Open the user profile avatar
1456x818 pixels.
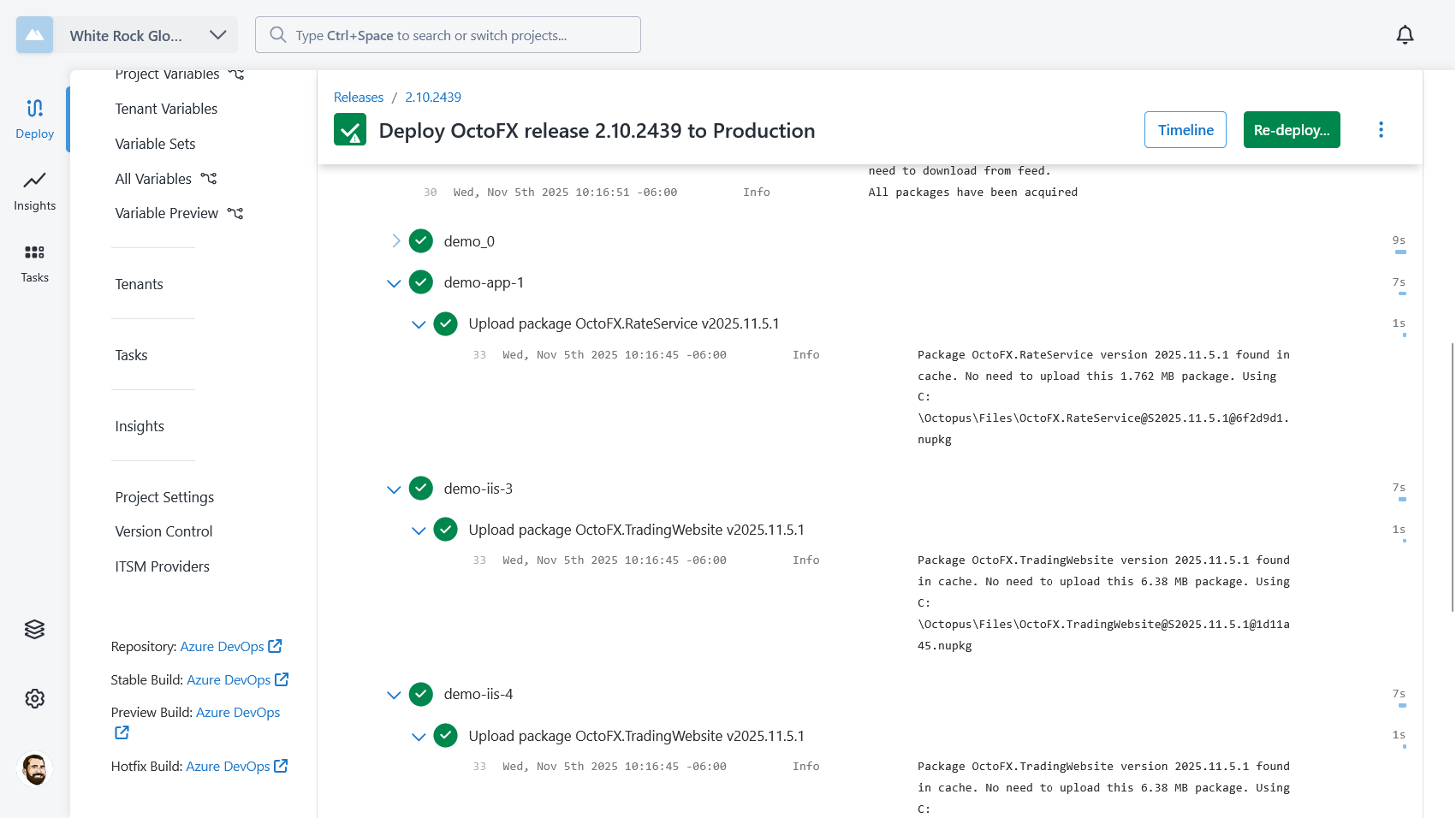click(x=34, y=768)
